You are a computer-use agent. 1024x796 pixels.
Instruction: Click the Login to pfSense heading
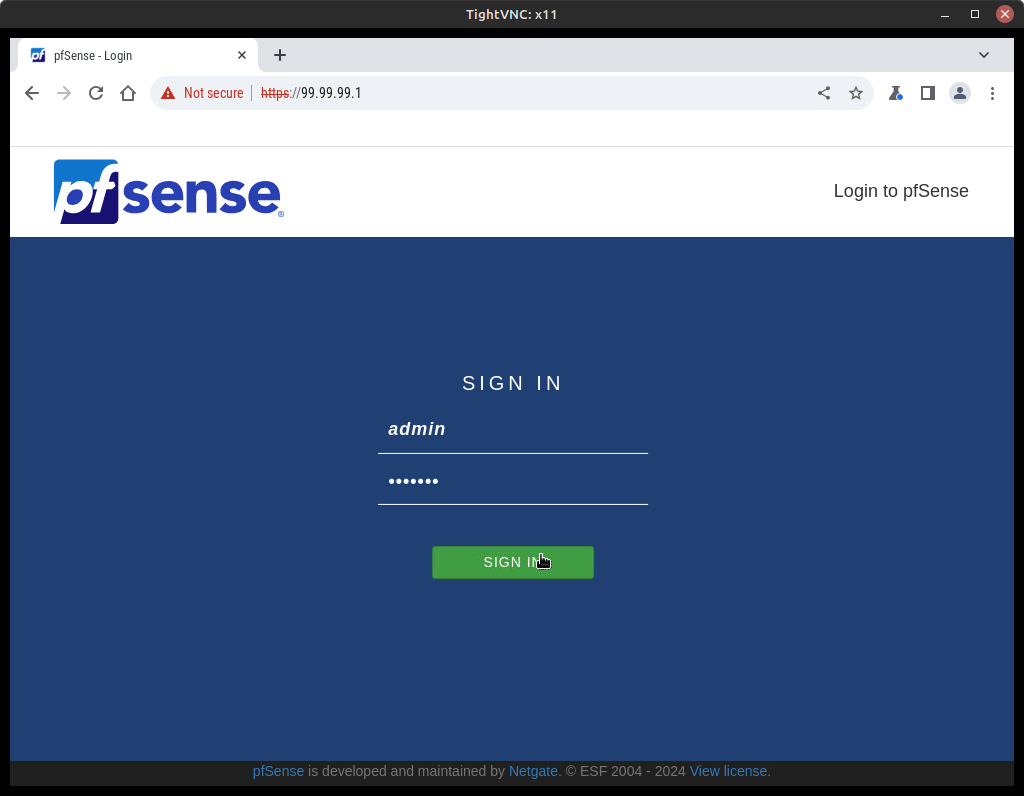click(x=901, y=191)
